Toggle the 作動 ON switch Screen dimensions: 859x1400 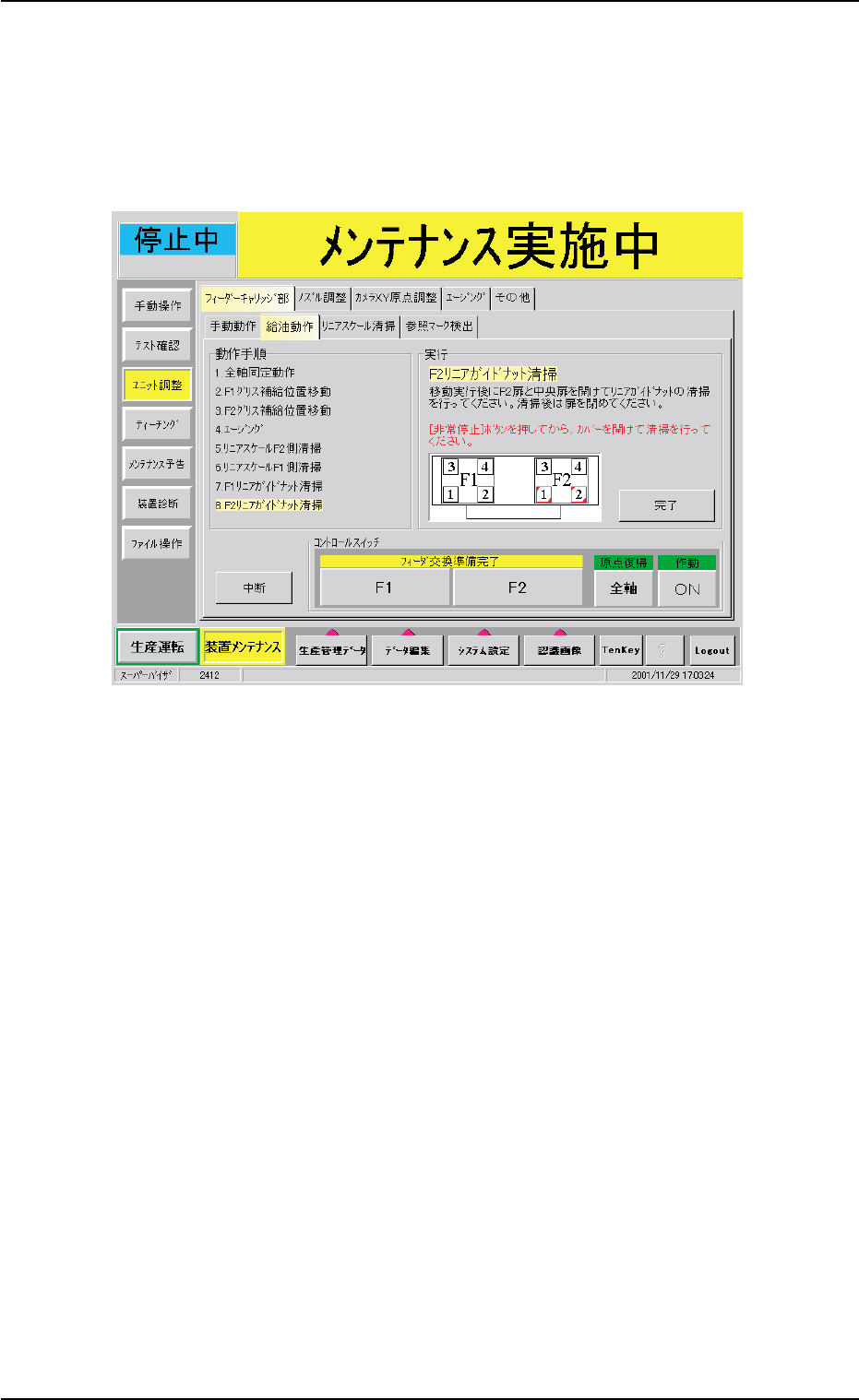[x=687, y=588]
